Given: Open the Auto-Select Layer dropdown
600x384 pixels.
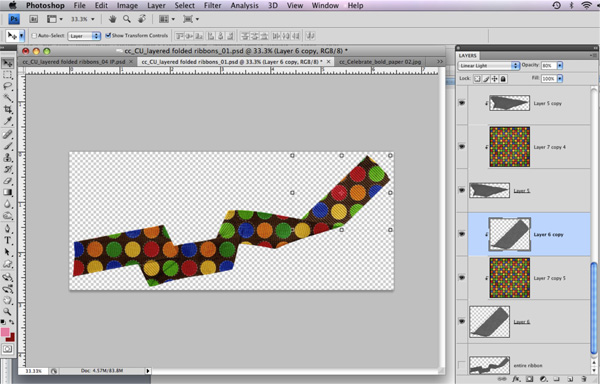Looking at the screenshot, I should (x=84, y=36).
